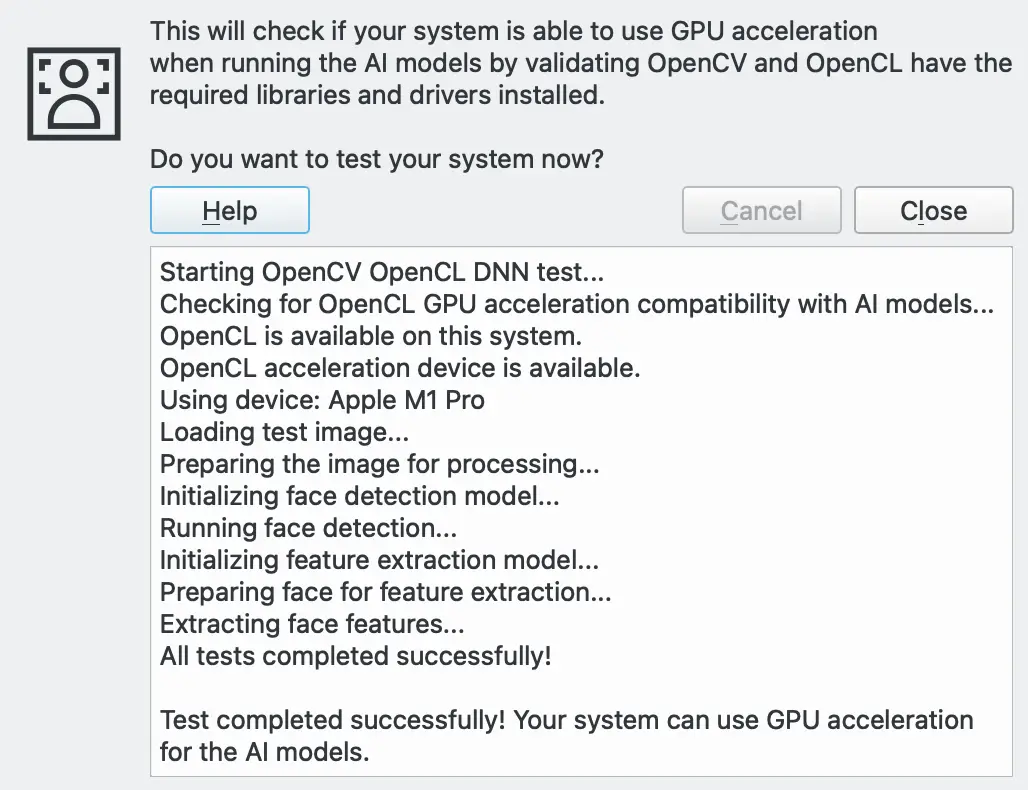Click "OpenCL is available on this system" line
Screen dimensions: 1028x790
pos(371,336)
